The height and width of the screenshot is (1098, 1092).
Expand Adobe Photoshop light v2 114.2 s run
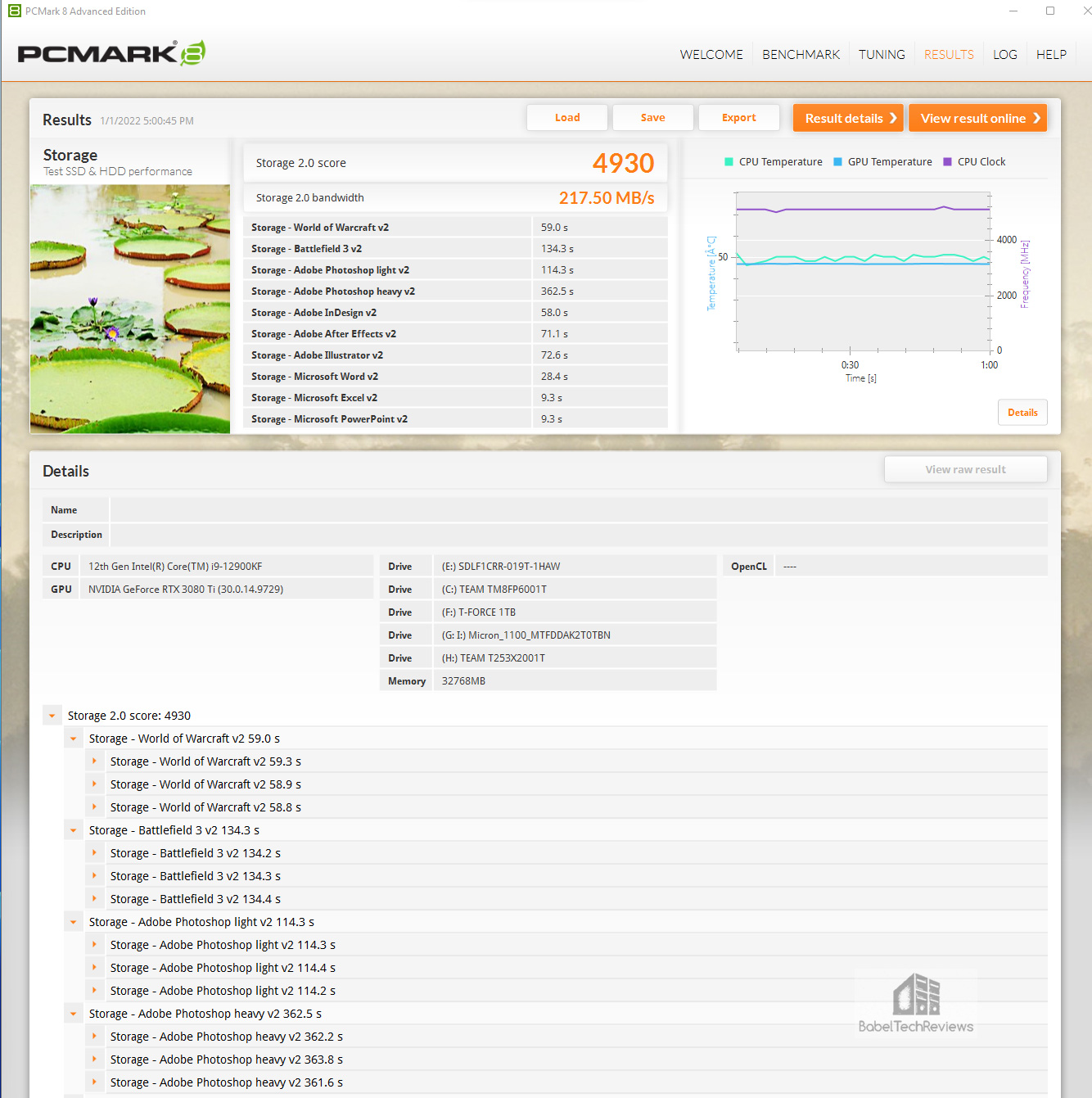point(95,991)
